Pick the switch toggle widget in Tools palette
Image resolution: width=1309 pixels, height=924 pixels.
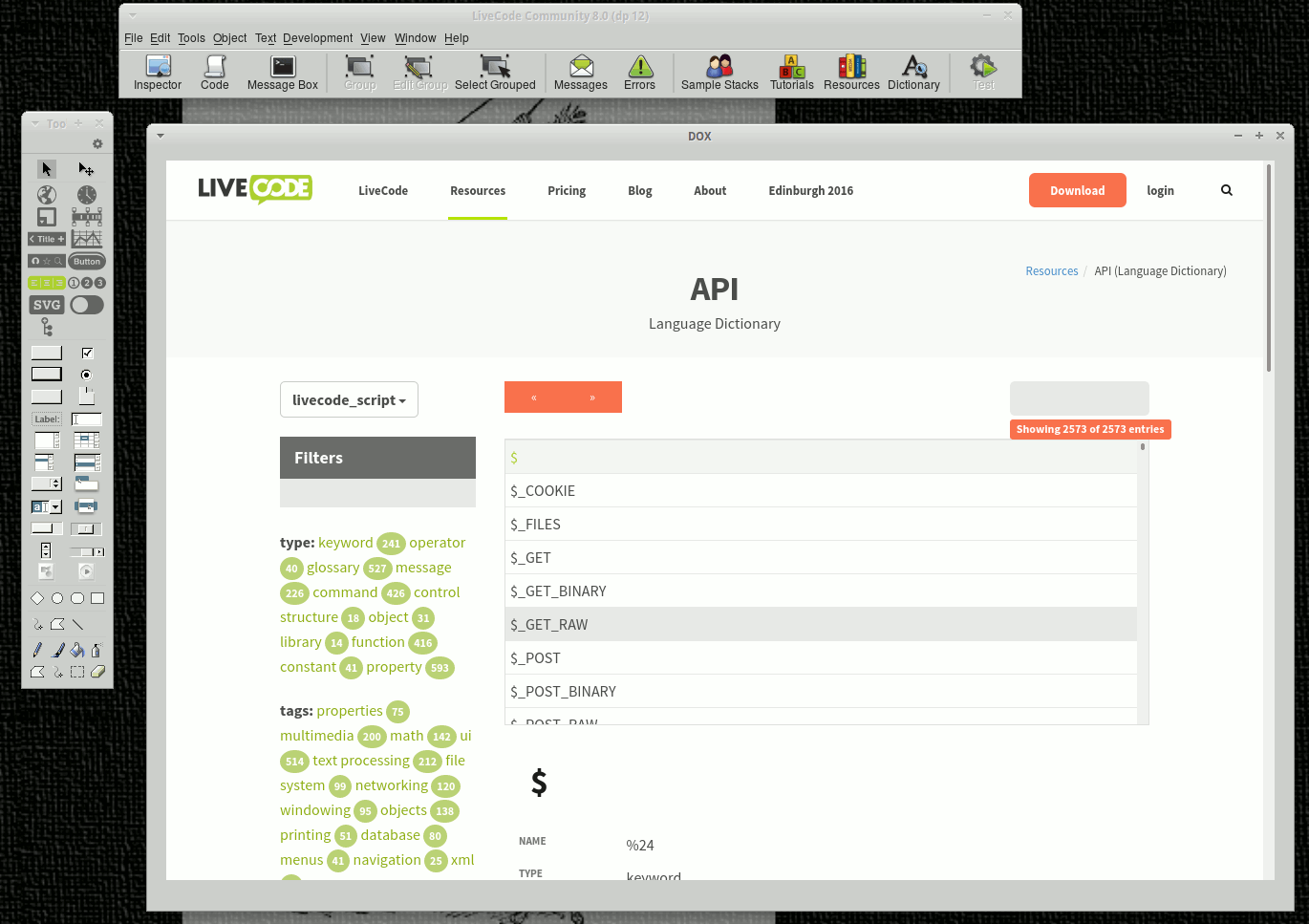(x=87, y=305)
